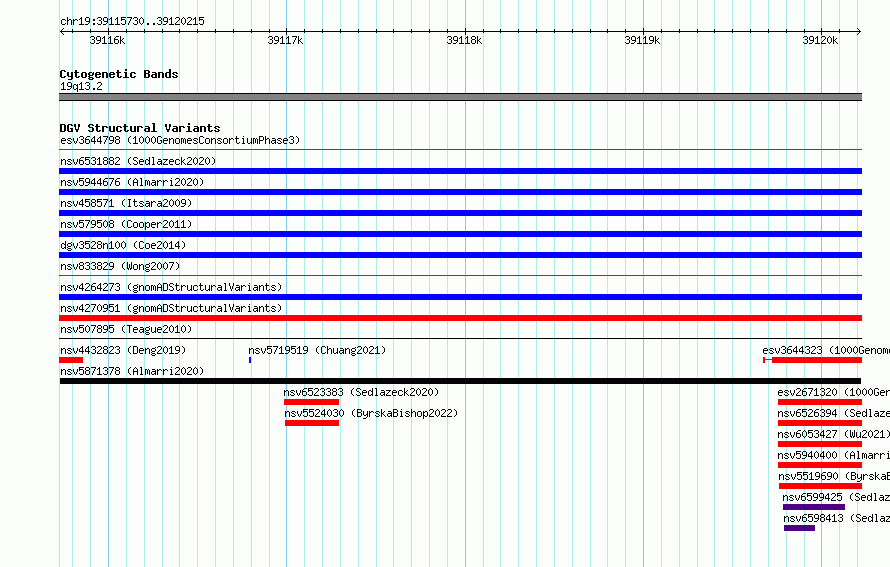Open the nsv5719519 Chuang2021 label

click(317, 350)
